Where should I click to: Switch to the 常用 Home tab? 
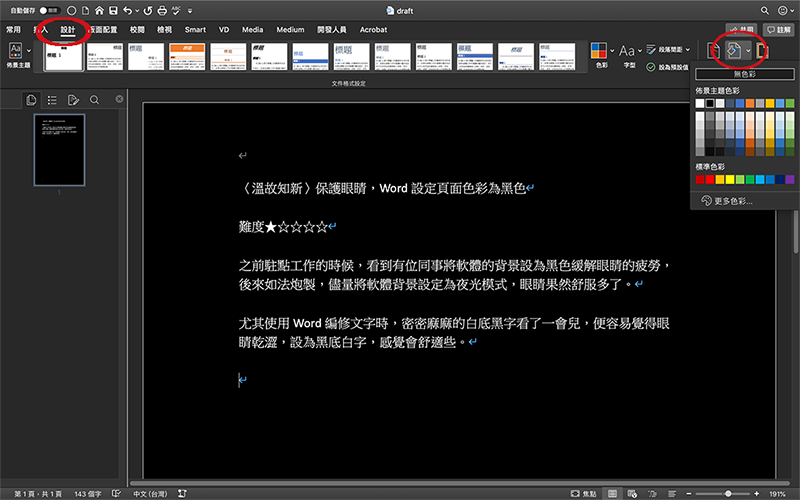point(13,30)
